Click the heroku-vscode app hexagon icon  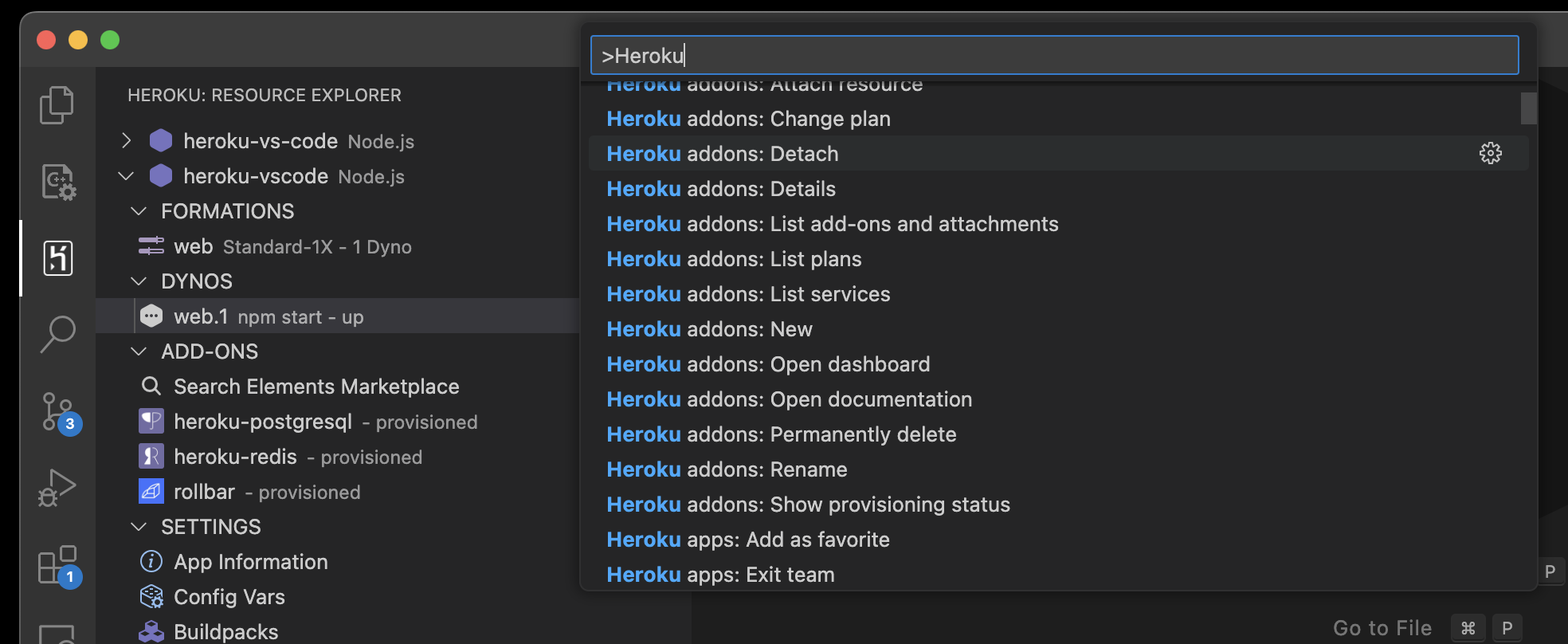coord(161,176)
